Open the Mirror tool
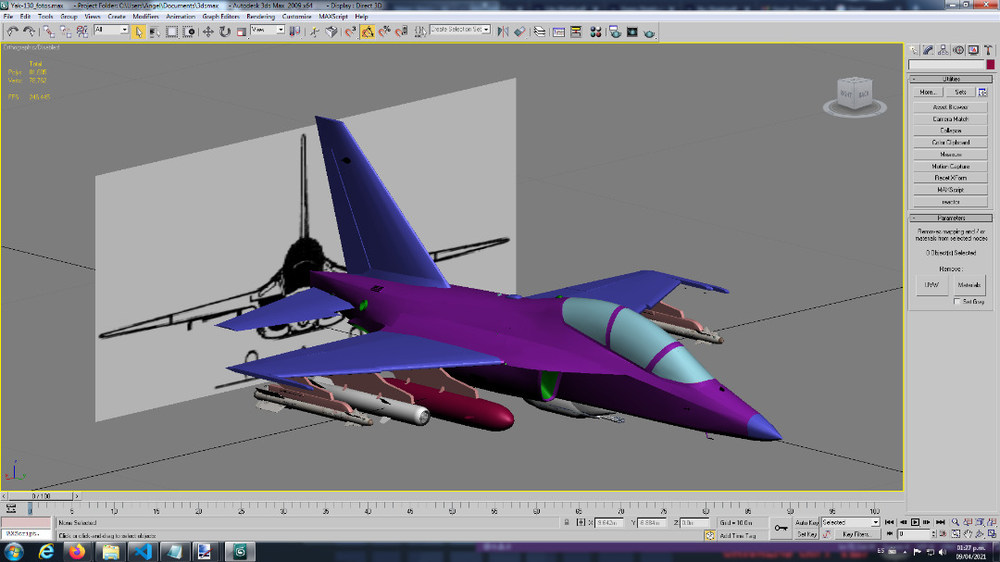1000x562 pixels. pyautogui.click(x=503, y=31)
